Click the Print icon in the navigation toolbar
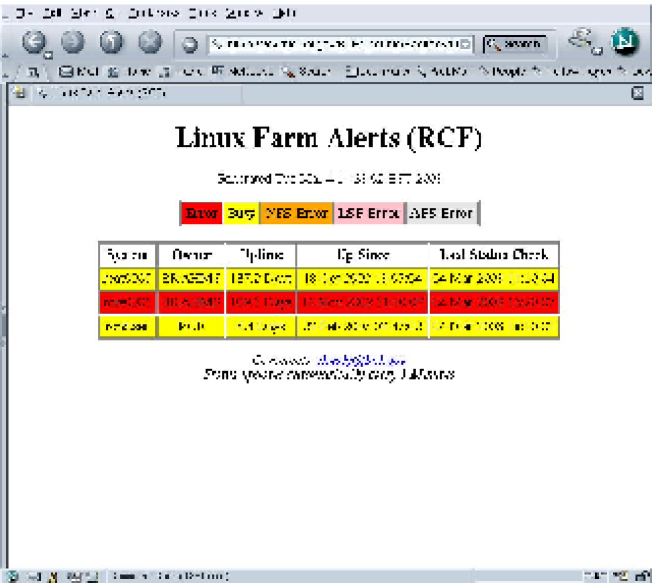The width and height of the screenshot is (654, 583). [x=581, y=39]
